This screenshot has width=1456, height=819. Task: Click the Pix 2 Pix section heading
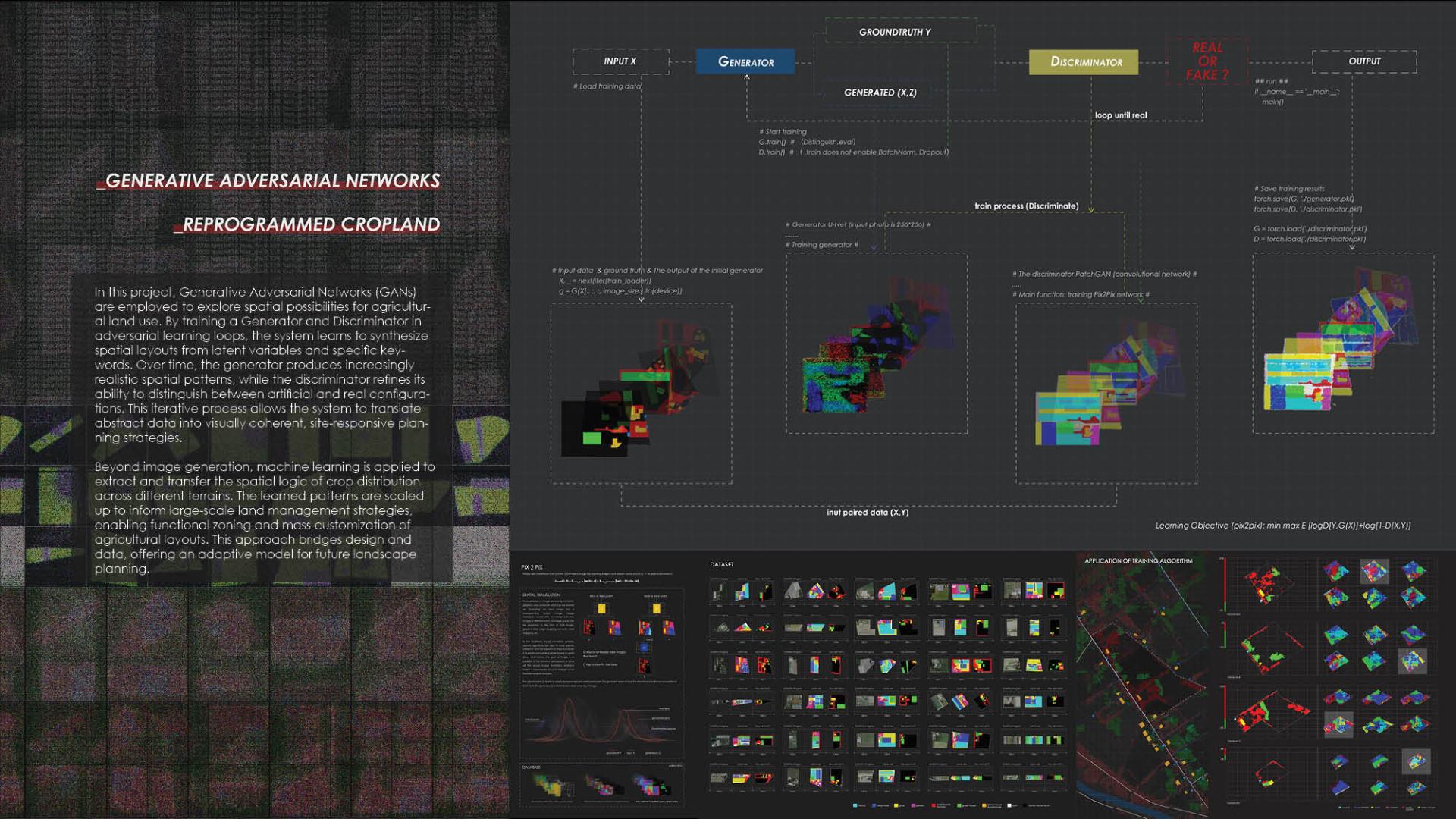click(x=532, y=567)
